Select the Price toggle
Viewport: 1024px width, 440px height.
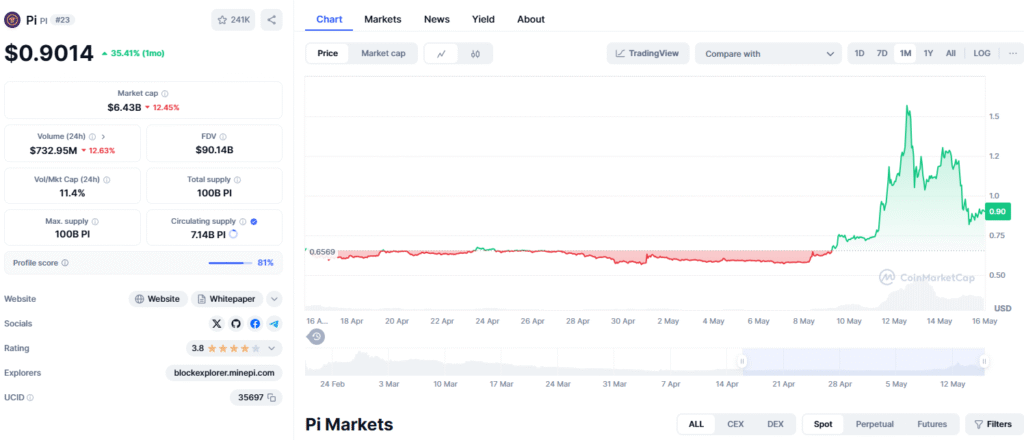click(328, 54)
